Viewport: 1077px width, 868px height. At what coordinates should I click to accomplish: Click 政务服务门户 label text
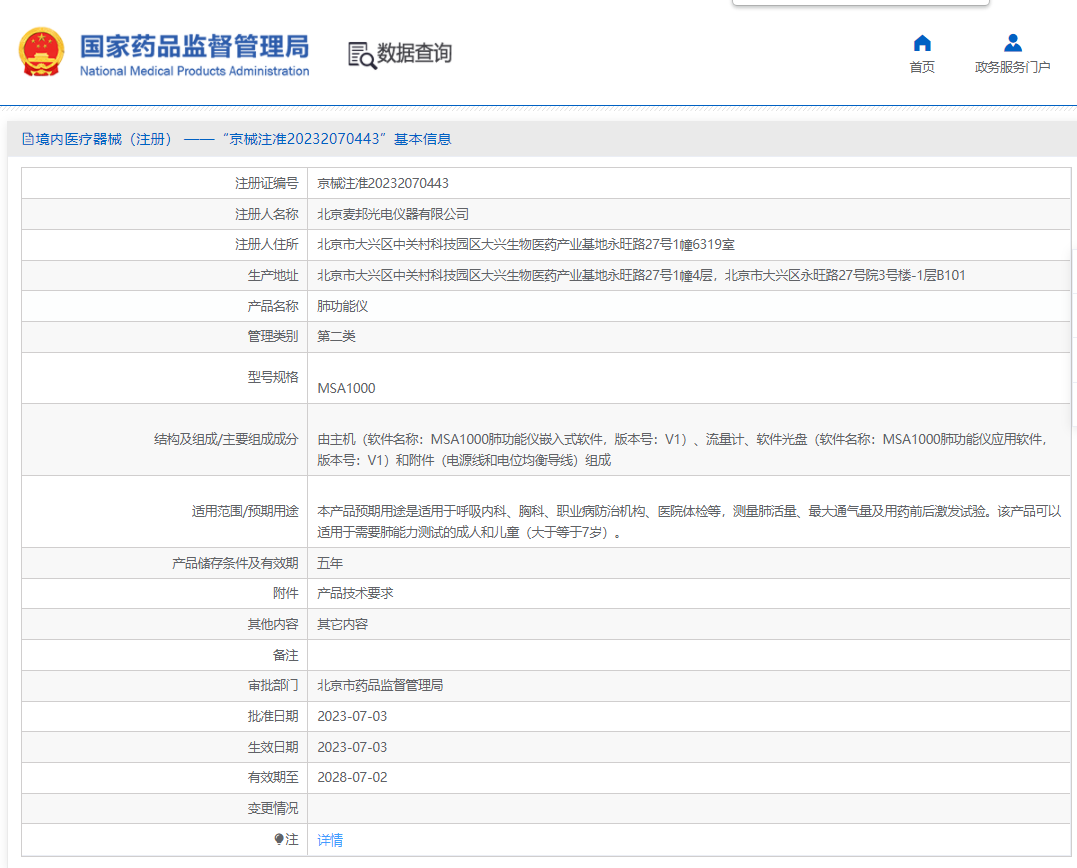pyautogui.click(x=1012, y=67)
